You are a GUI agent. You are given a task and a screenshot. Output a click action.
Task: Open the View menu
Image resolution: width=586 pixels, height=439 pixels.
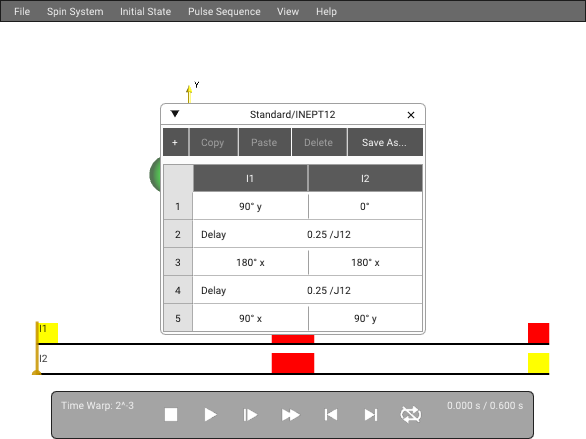(x=288, y=12)
